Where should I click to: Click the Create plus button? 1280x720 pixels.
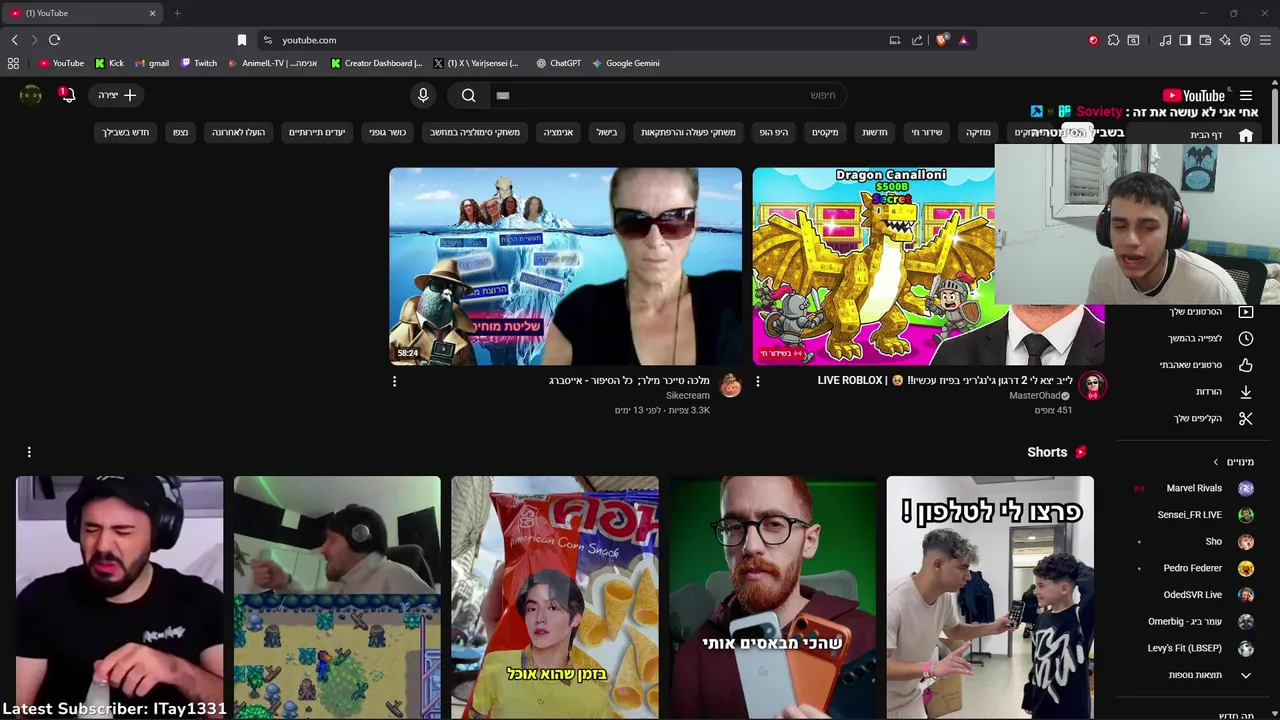118,95
